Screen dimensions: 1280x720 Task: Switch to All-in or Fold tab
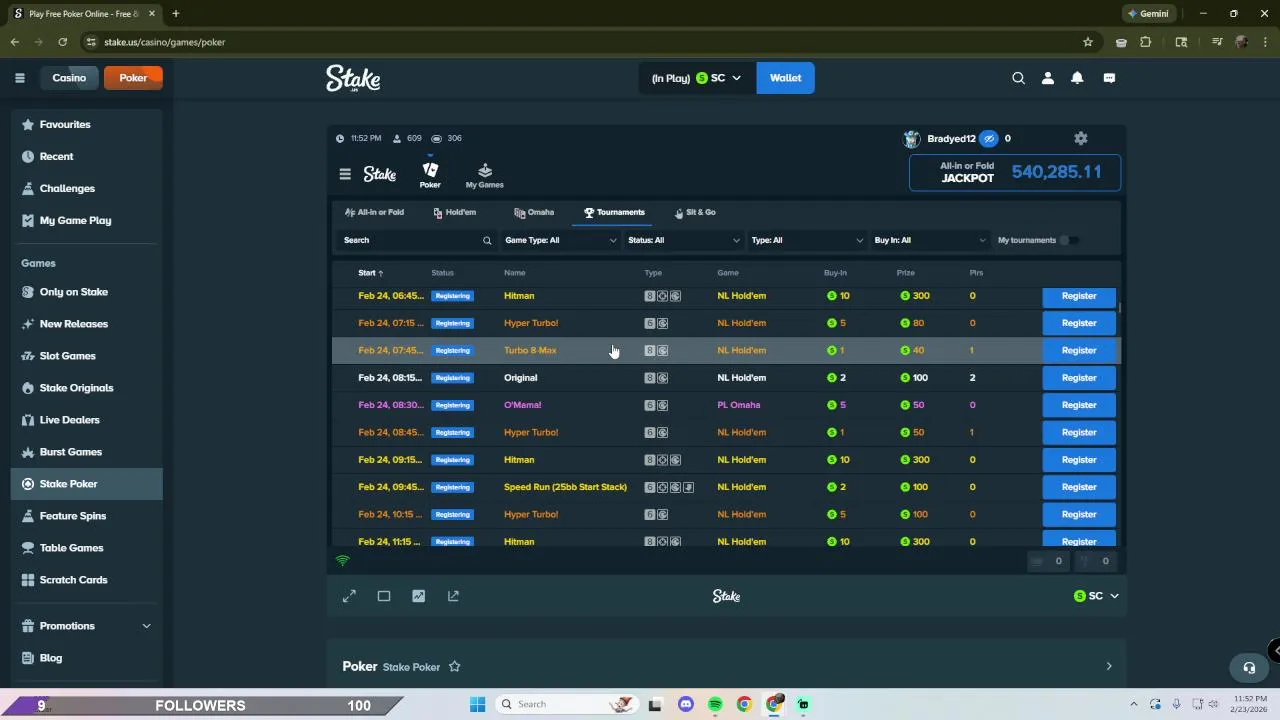(x=374, y=212)
